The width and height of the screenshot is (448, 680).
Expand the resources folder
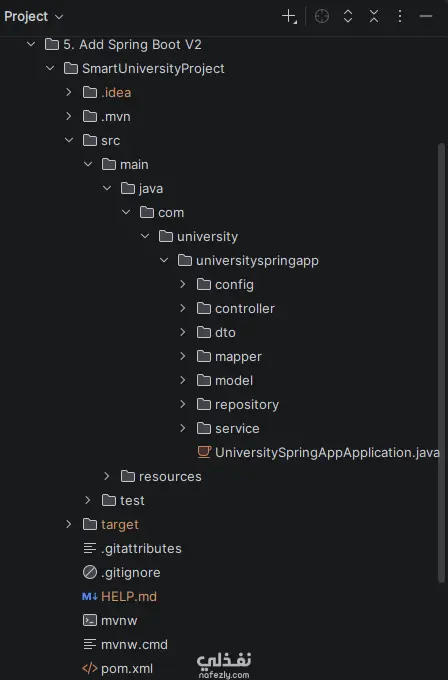107,476
